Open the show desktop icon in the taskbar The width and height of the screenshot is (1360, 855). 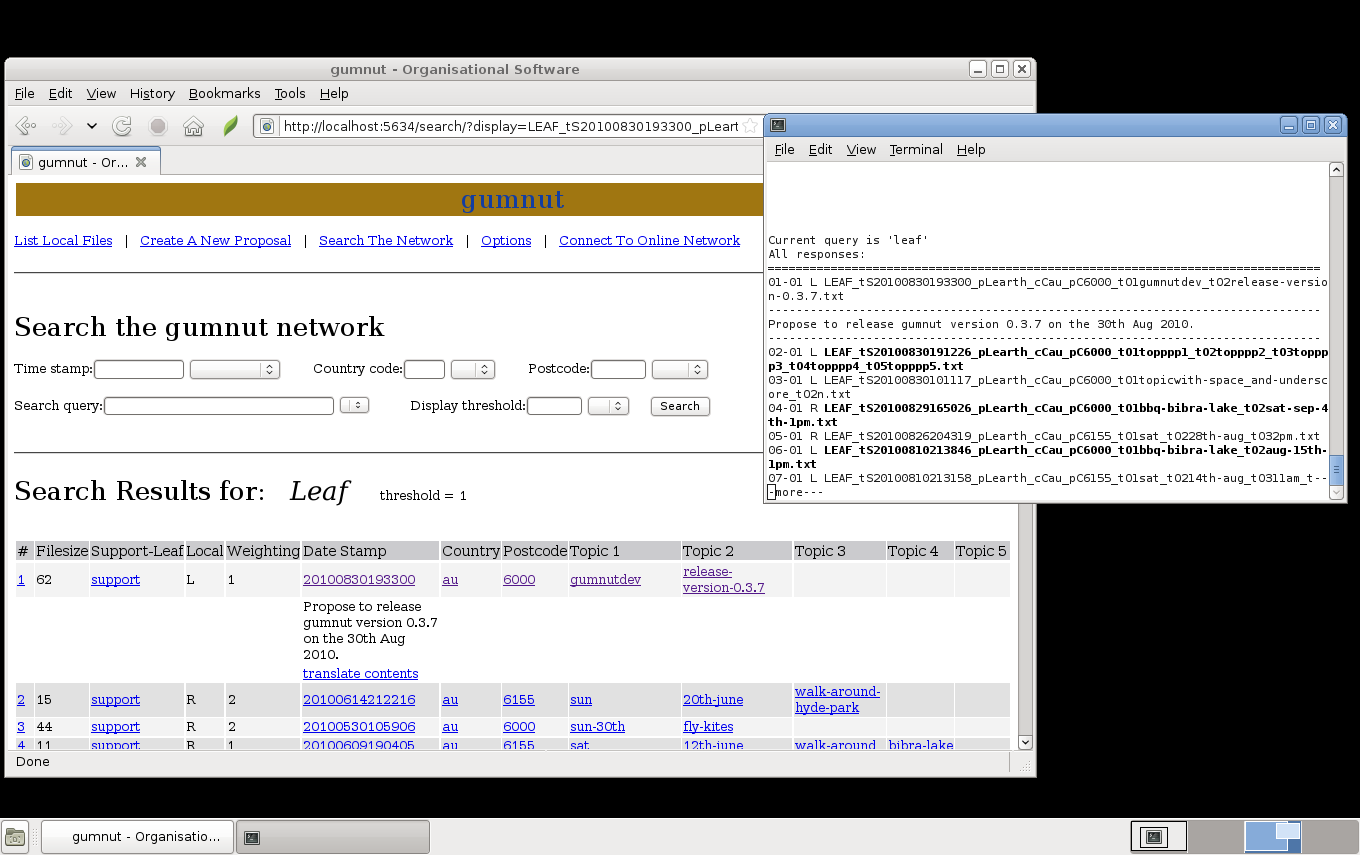(15, 837)
